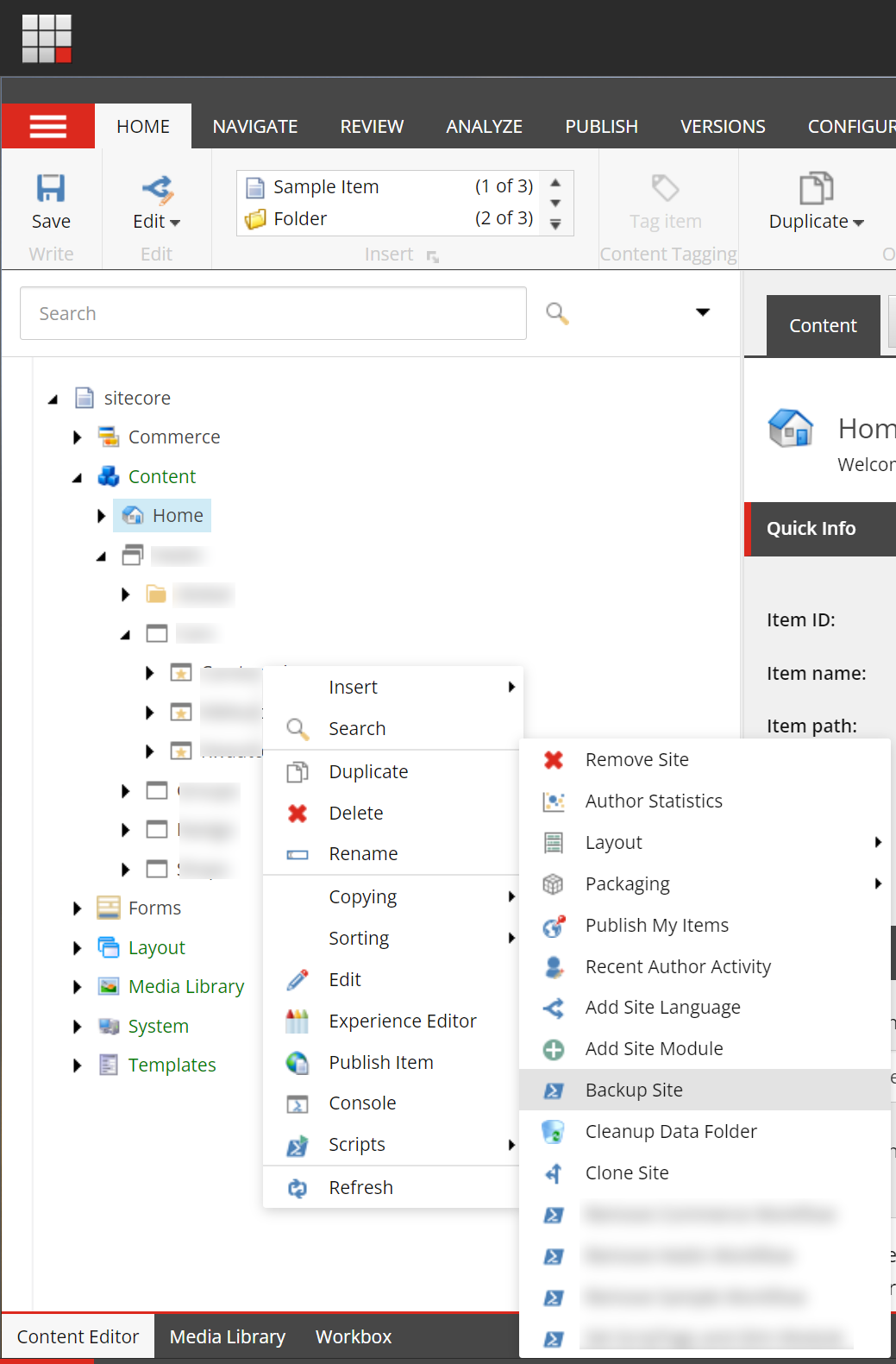Open the search options dropdown arrow
The image size is (896, 1364).
tap(703, 312)
